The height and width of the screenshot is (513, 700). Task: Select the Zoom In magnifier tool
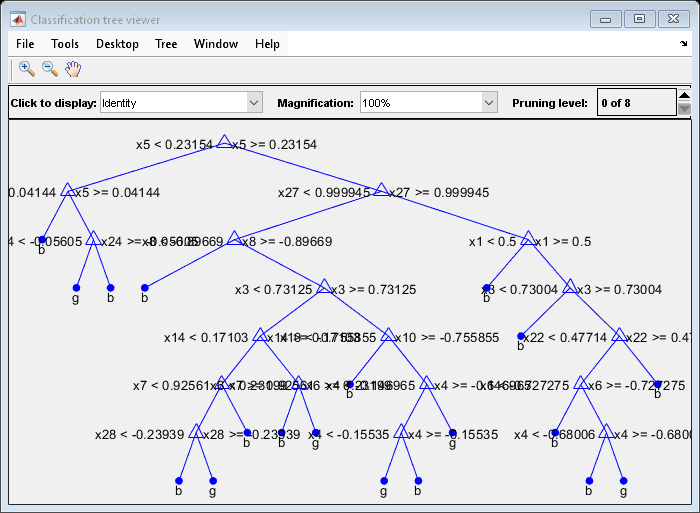point(27,69)
